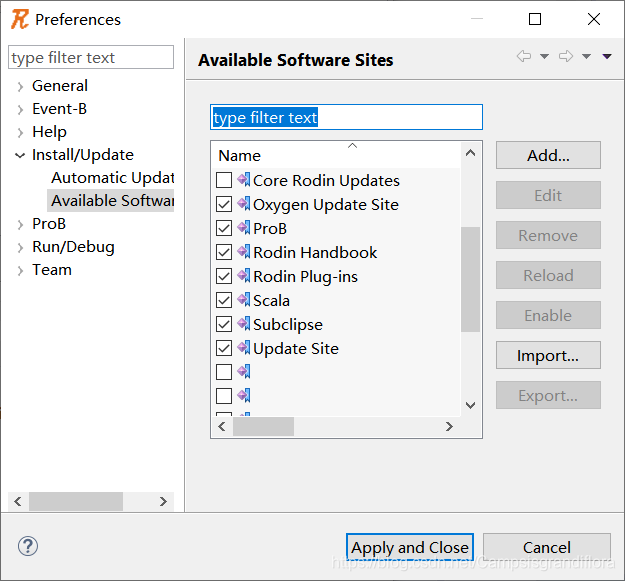Click the Scala site icon
Viewport: 625px width, 581px height.
(x=244, y=300)
